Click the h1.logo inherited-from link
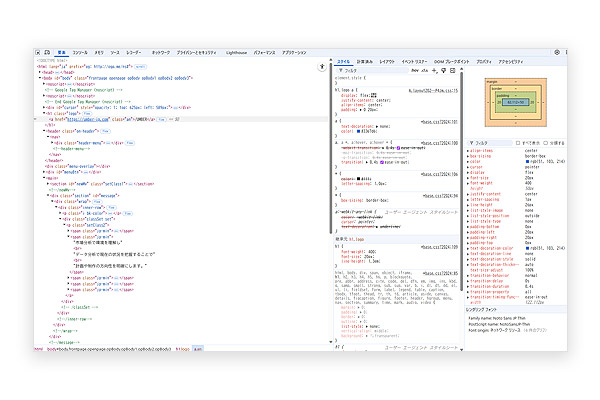This screenshot has height=400, width=600. pos(356,239)
